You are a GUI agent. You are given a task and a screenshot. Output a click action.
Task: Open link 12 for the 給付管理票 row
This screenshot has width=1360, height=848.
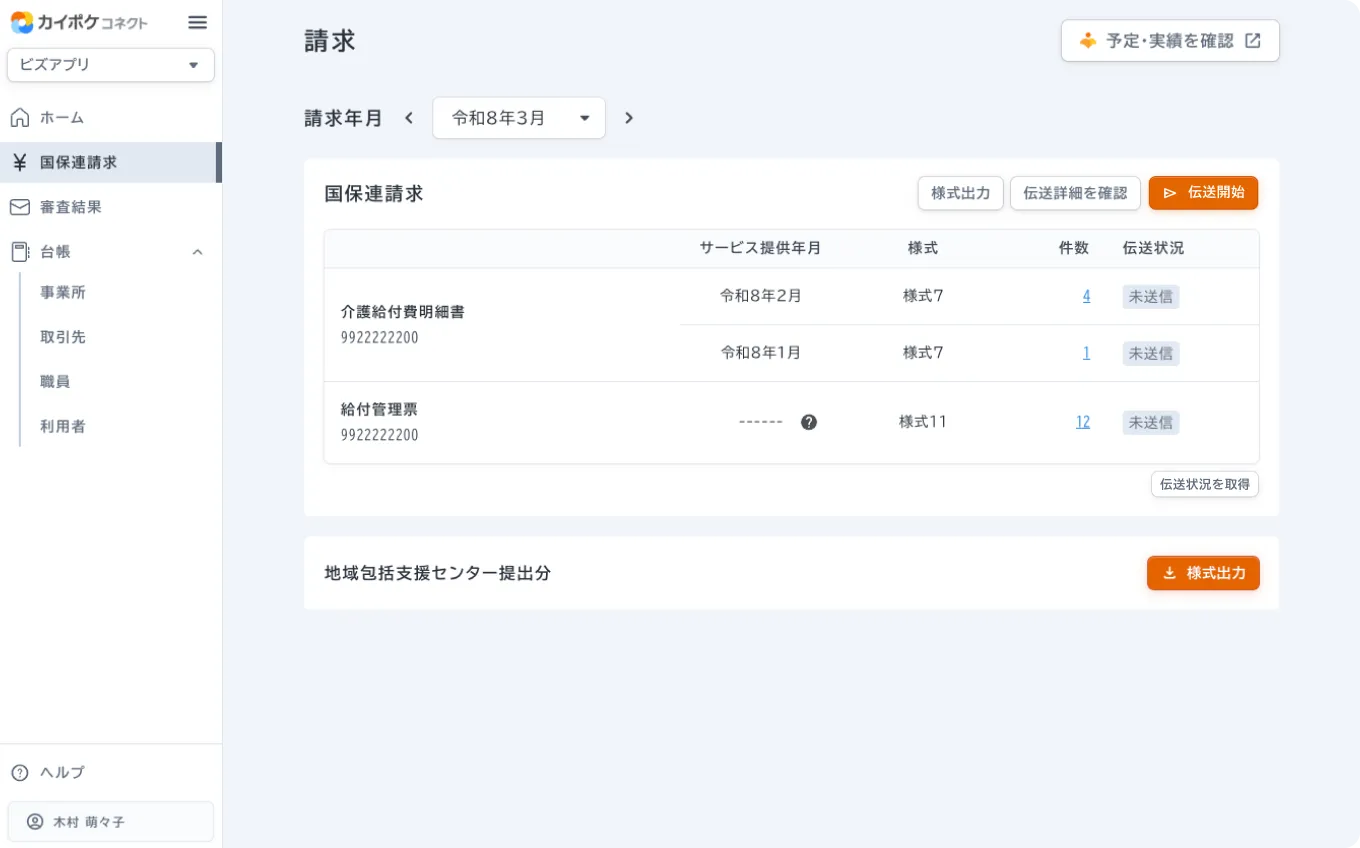pos(1083,421)
